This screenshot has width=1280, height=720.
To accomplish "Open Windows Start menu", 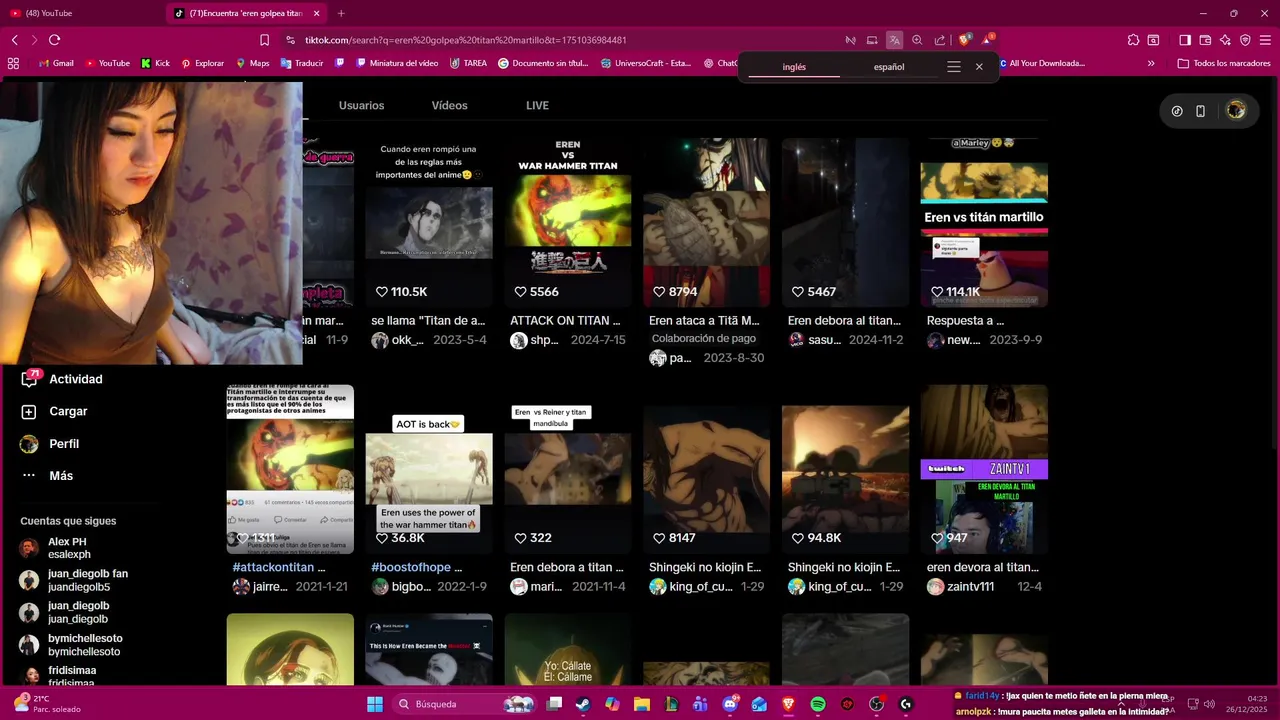I will (x=375, y=704).
